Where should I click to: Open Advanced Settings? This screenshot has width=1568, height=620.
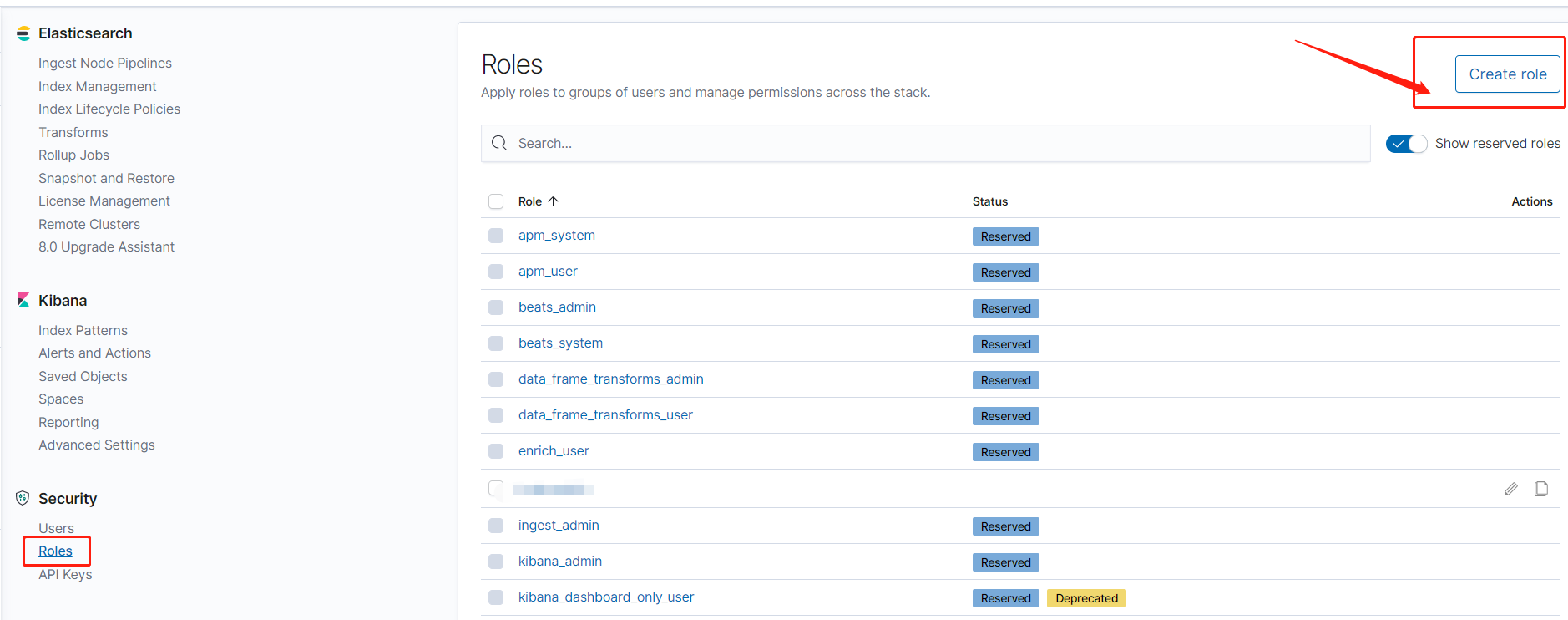click(x=97, y=445)
